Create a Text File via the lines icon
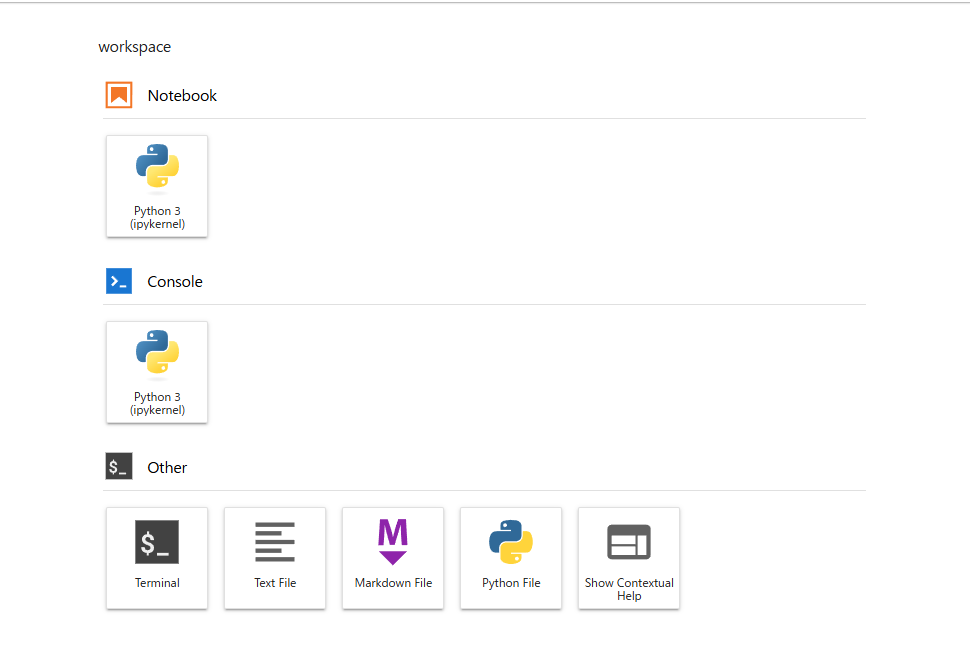The height and width of the screenshot is (646, 970). 275,541
